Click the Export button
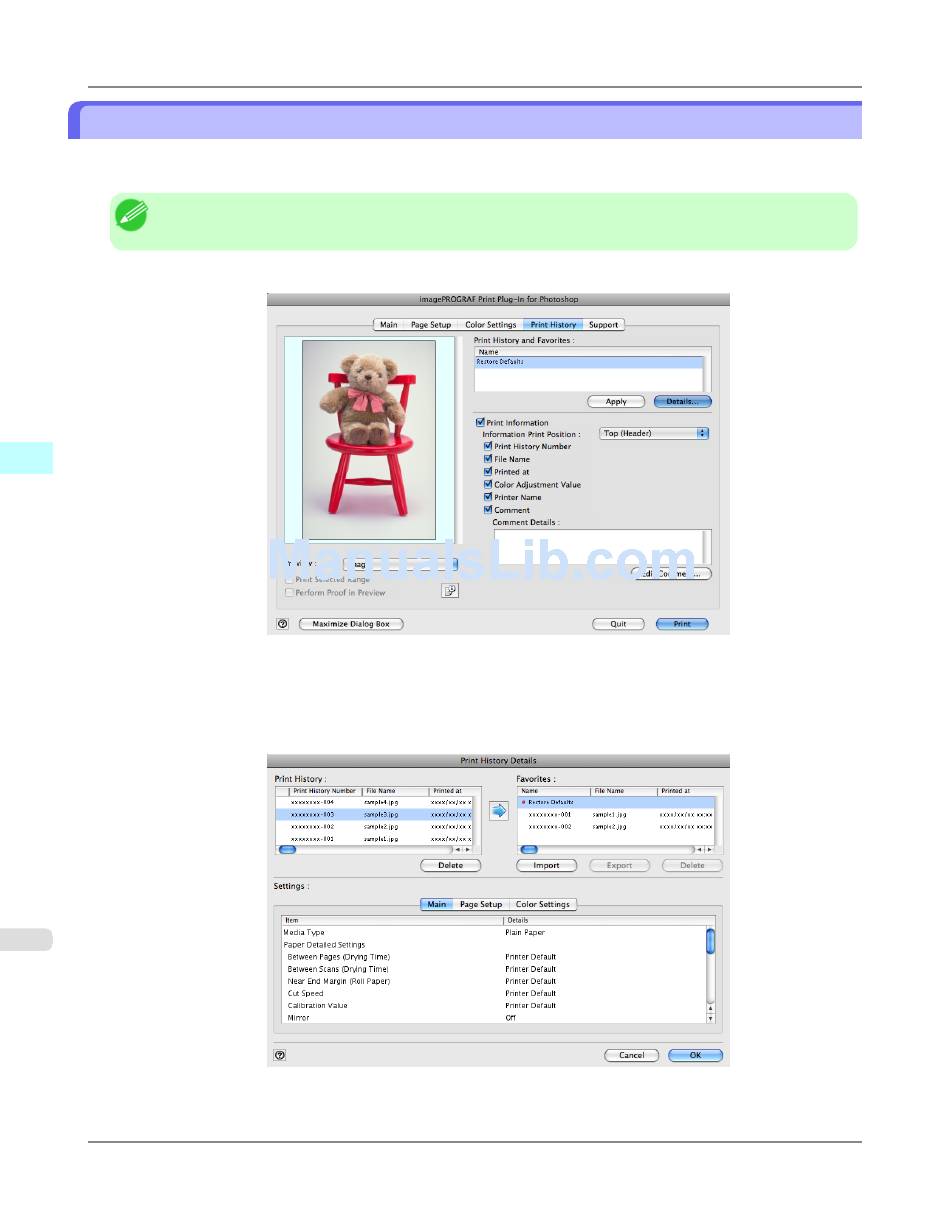950x1229 pixels. point(619,865)
